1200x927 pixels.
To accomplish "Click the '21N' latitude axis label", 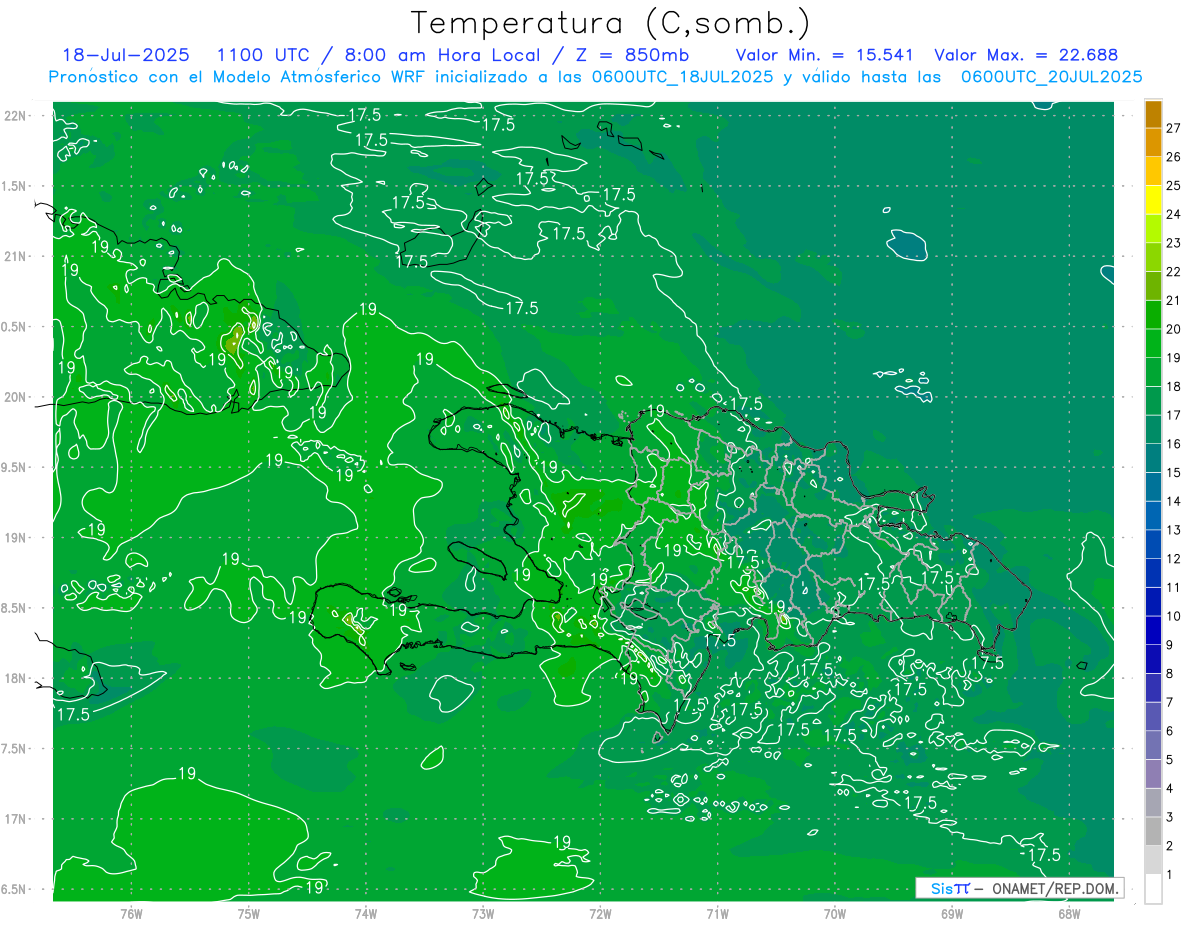I will tap(14, 256).
